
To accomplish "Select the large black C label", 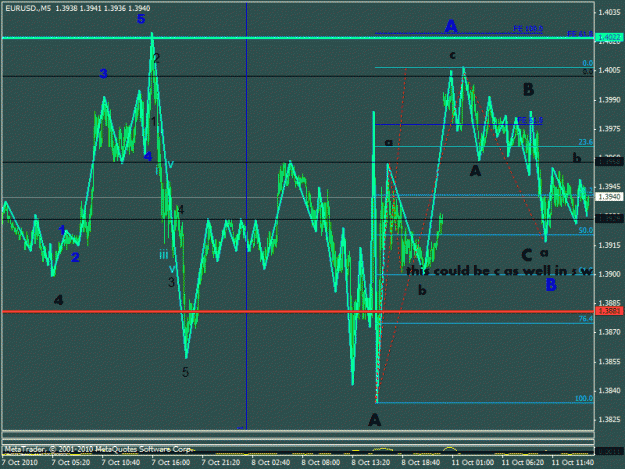I will pyautogui.click(x=527, y=255).
